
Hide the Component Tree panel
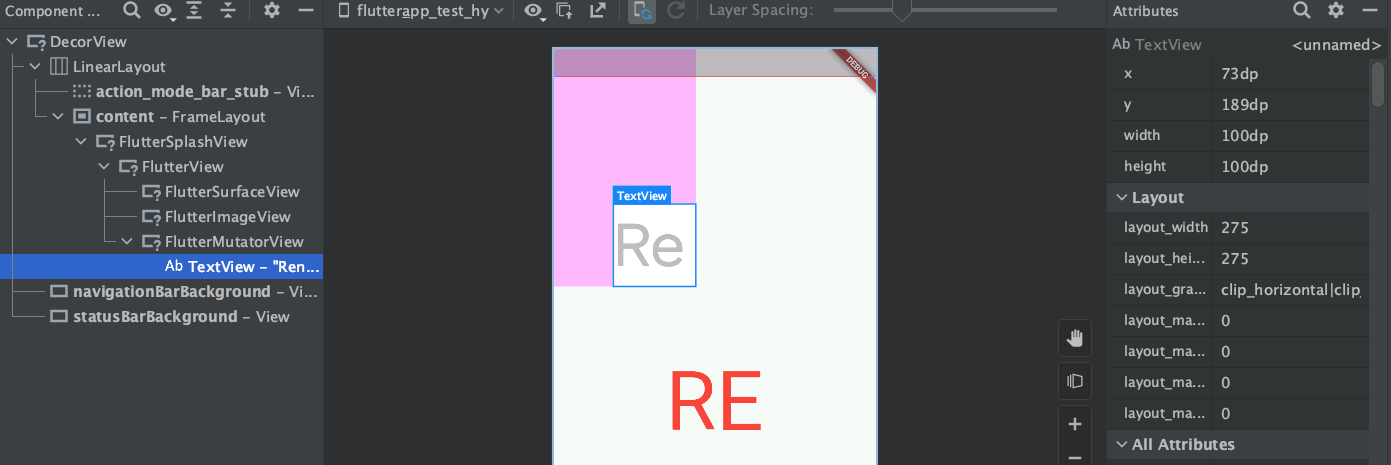[306, 11]
